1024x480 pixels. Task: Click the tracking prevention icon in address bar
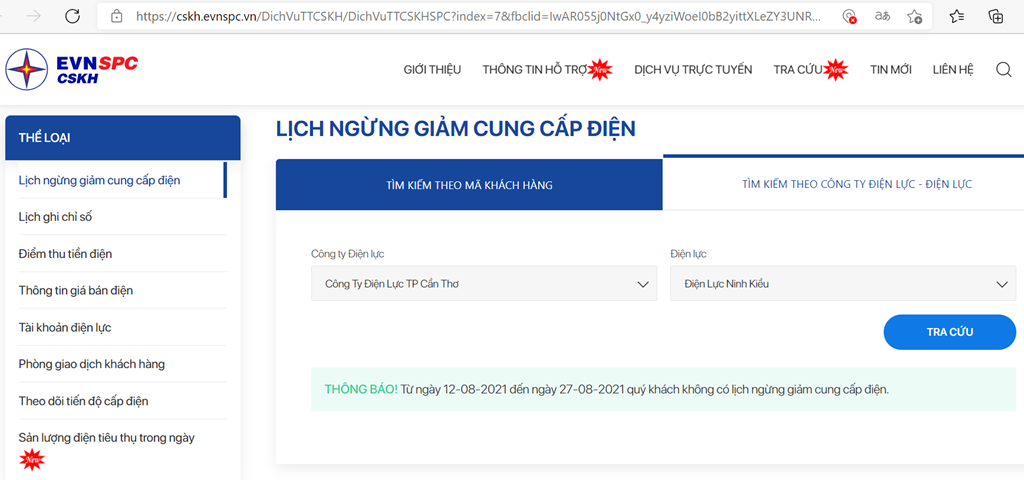point(849,16)
